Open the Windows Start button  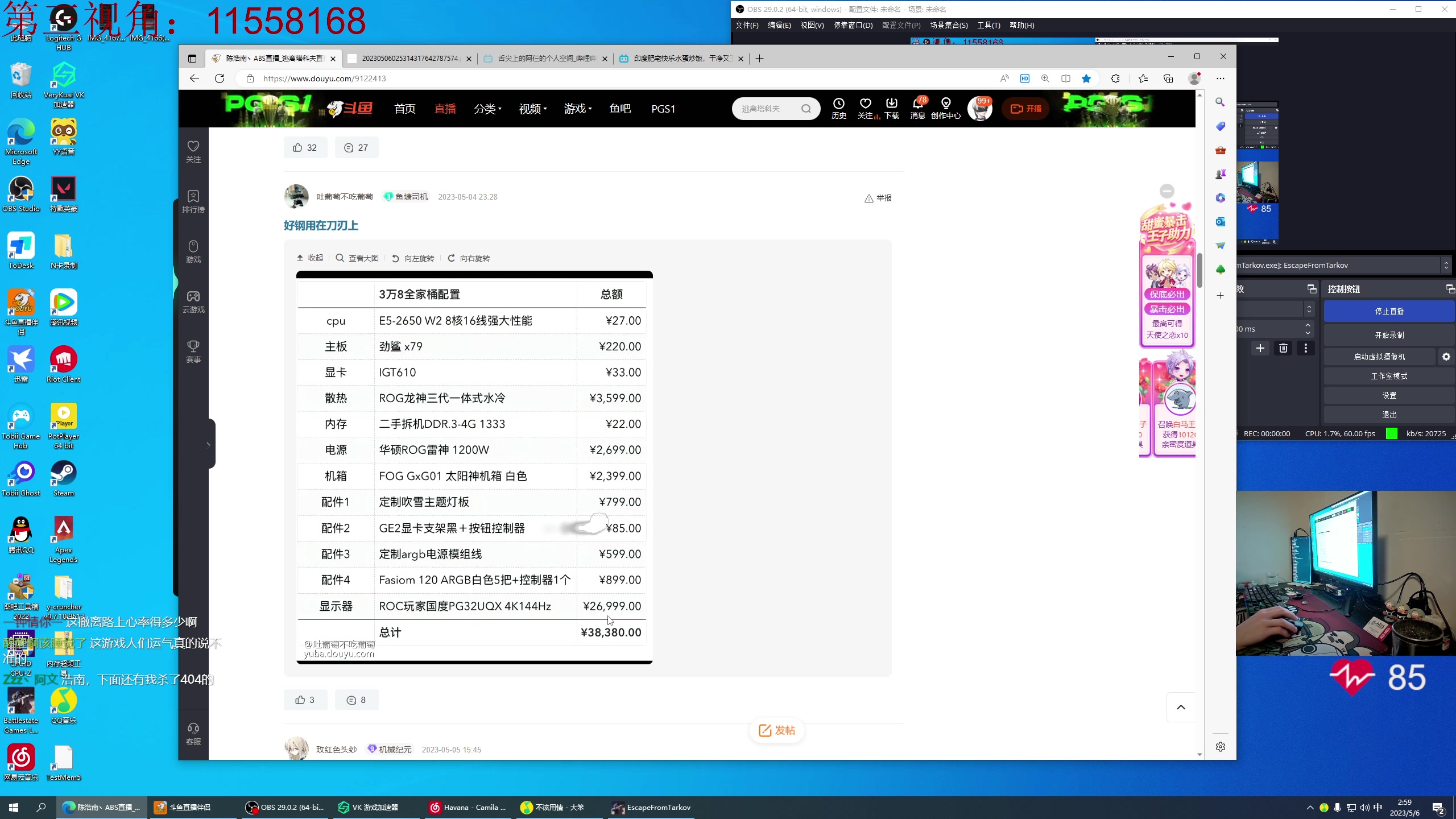point(14,808)
